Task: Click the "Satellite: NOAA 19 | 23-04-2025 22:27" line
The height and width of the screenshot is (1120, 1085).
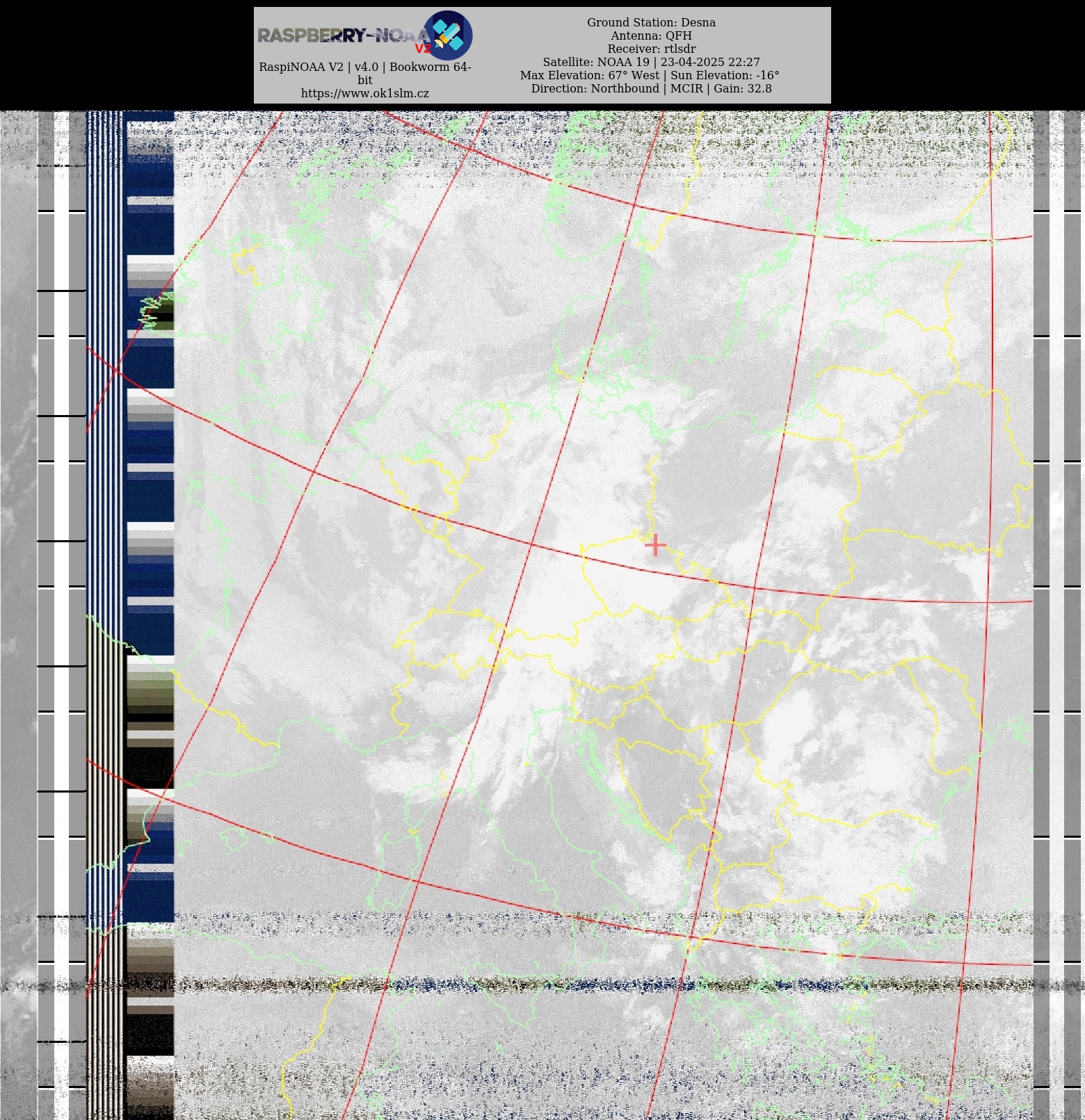Action: pyautogui.click(x=651, y=62)
